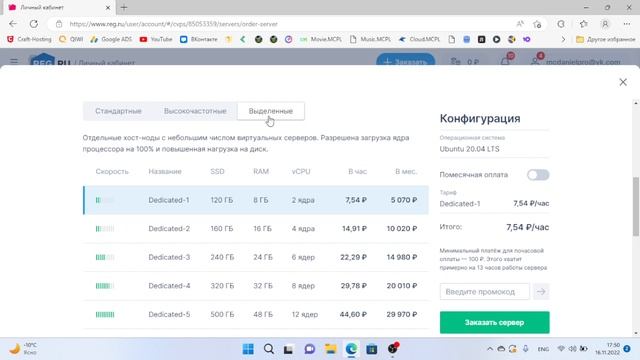This screenshot has height=360, width=640.
Task: Switch to Стандартные tariff tab
Action: 118,111
